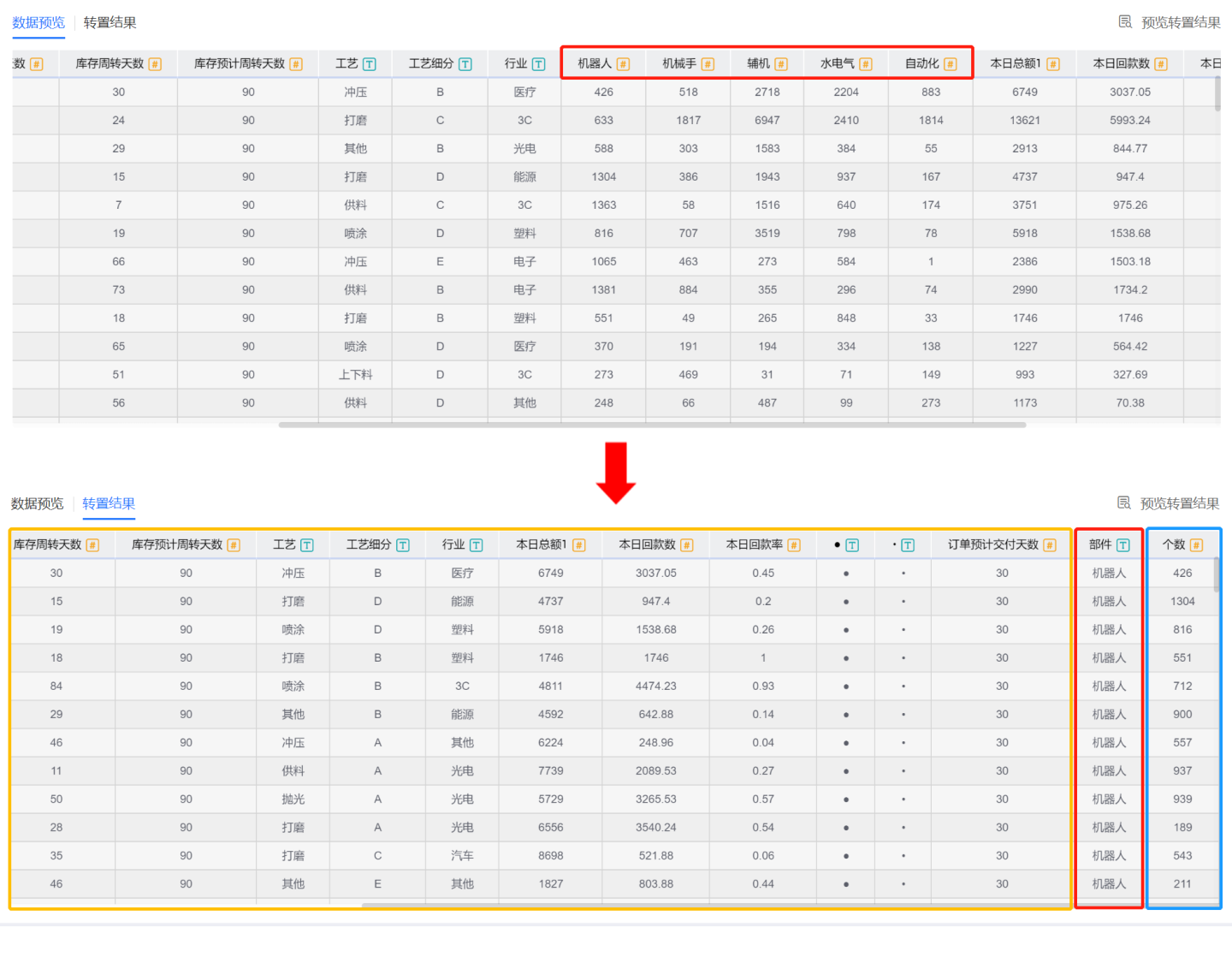Switch to 转置结果 tab in top panel

(110, 22)
